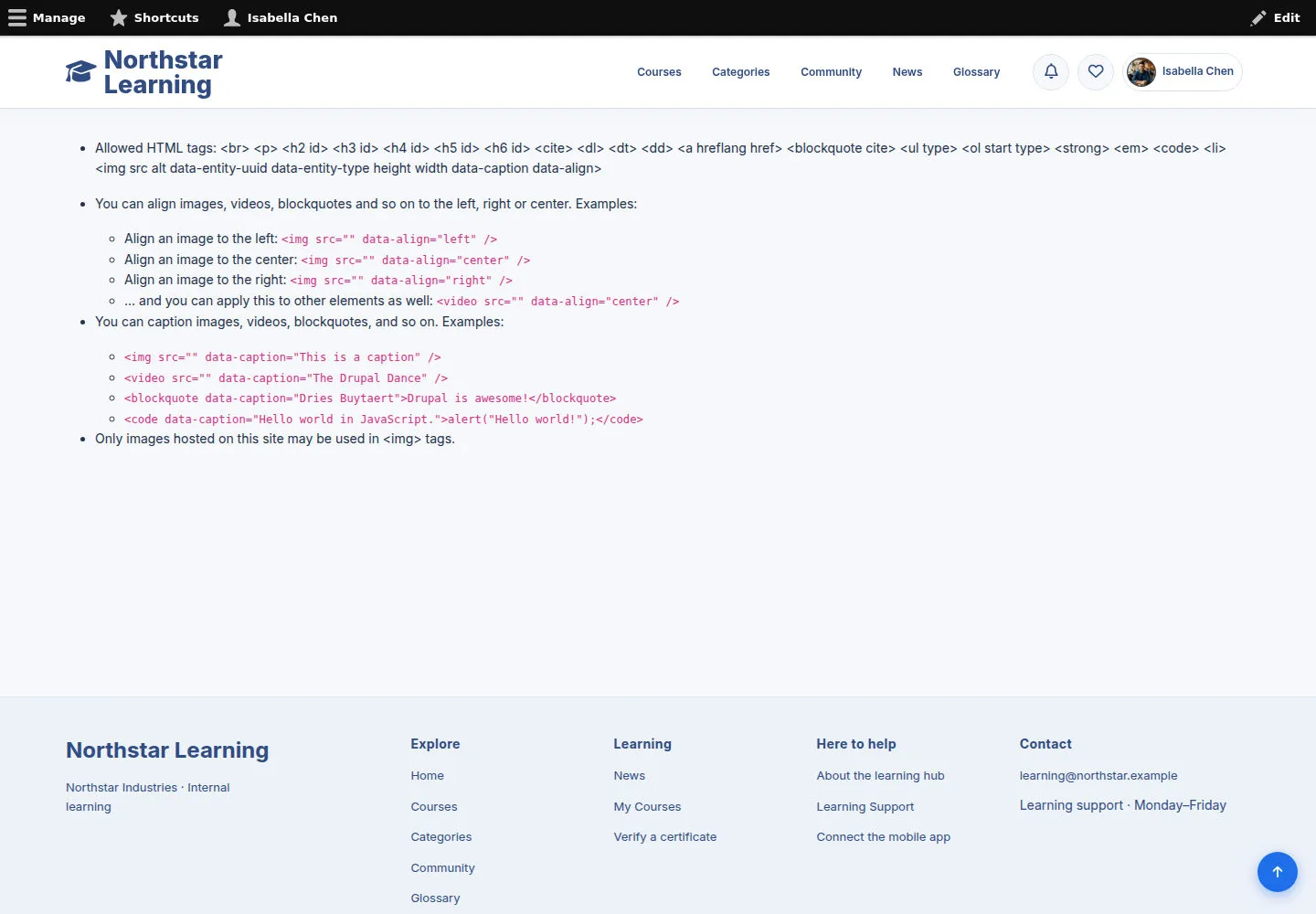Screen dimensions: 1316x914
Task: Click the Allowed HTML tags text
Action: [x=660, y=158]
